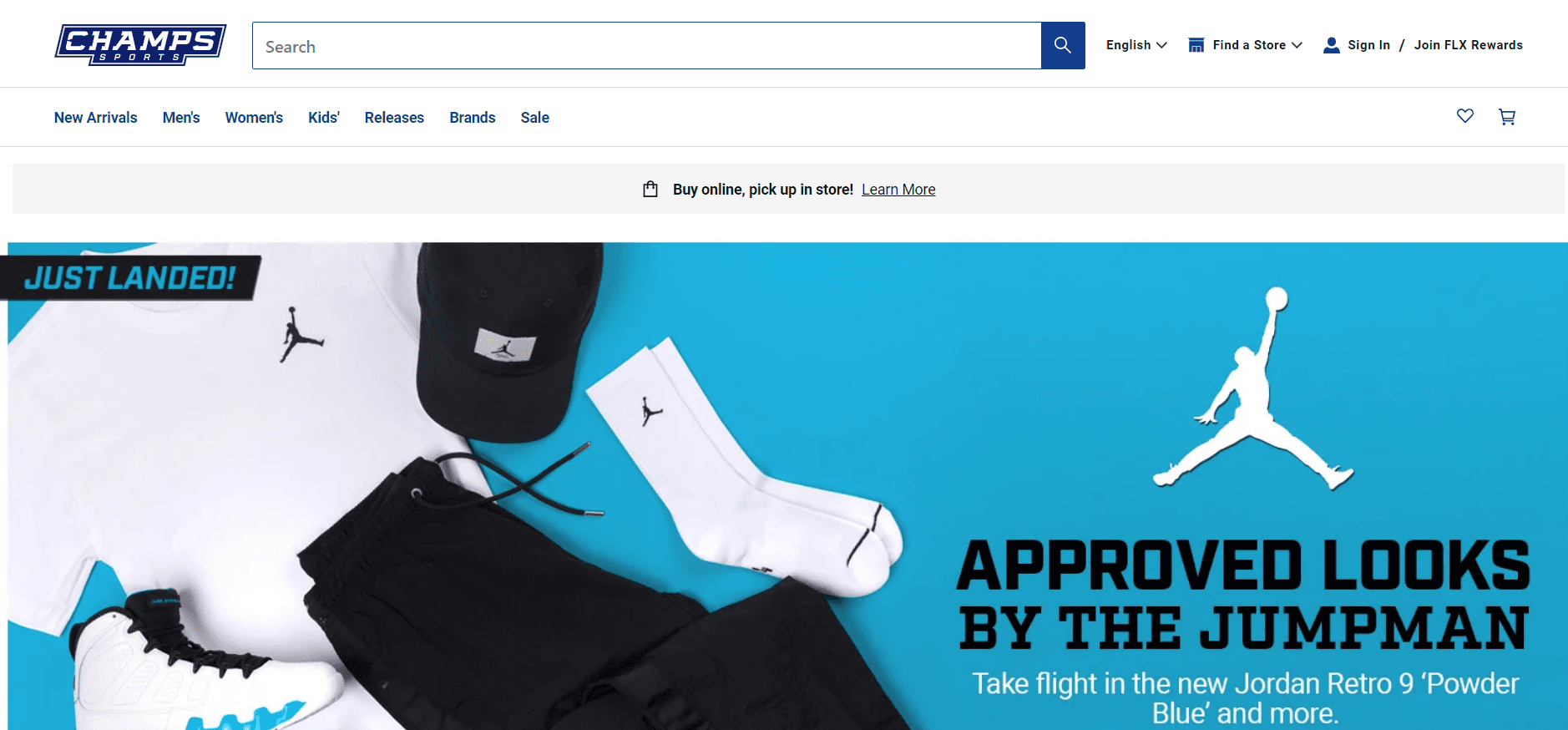Click the Buy online, pick up in store! text
The image size is (1568, 730).
(x=763, y=190)
